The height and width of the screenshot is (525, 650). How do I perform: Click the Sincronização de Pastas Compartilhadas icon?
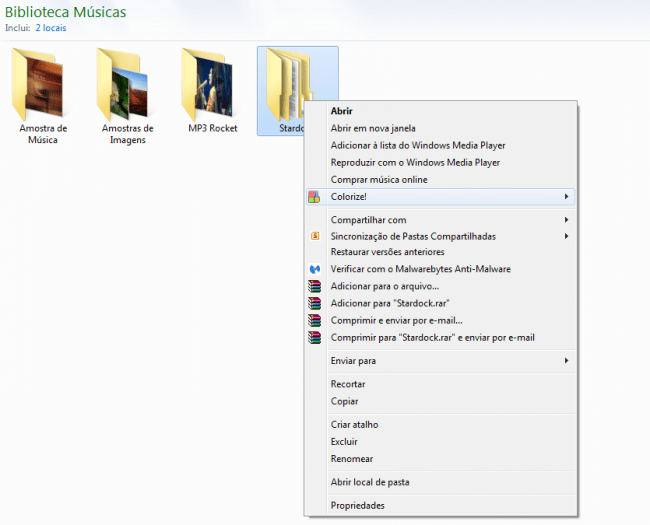(314, 236)
